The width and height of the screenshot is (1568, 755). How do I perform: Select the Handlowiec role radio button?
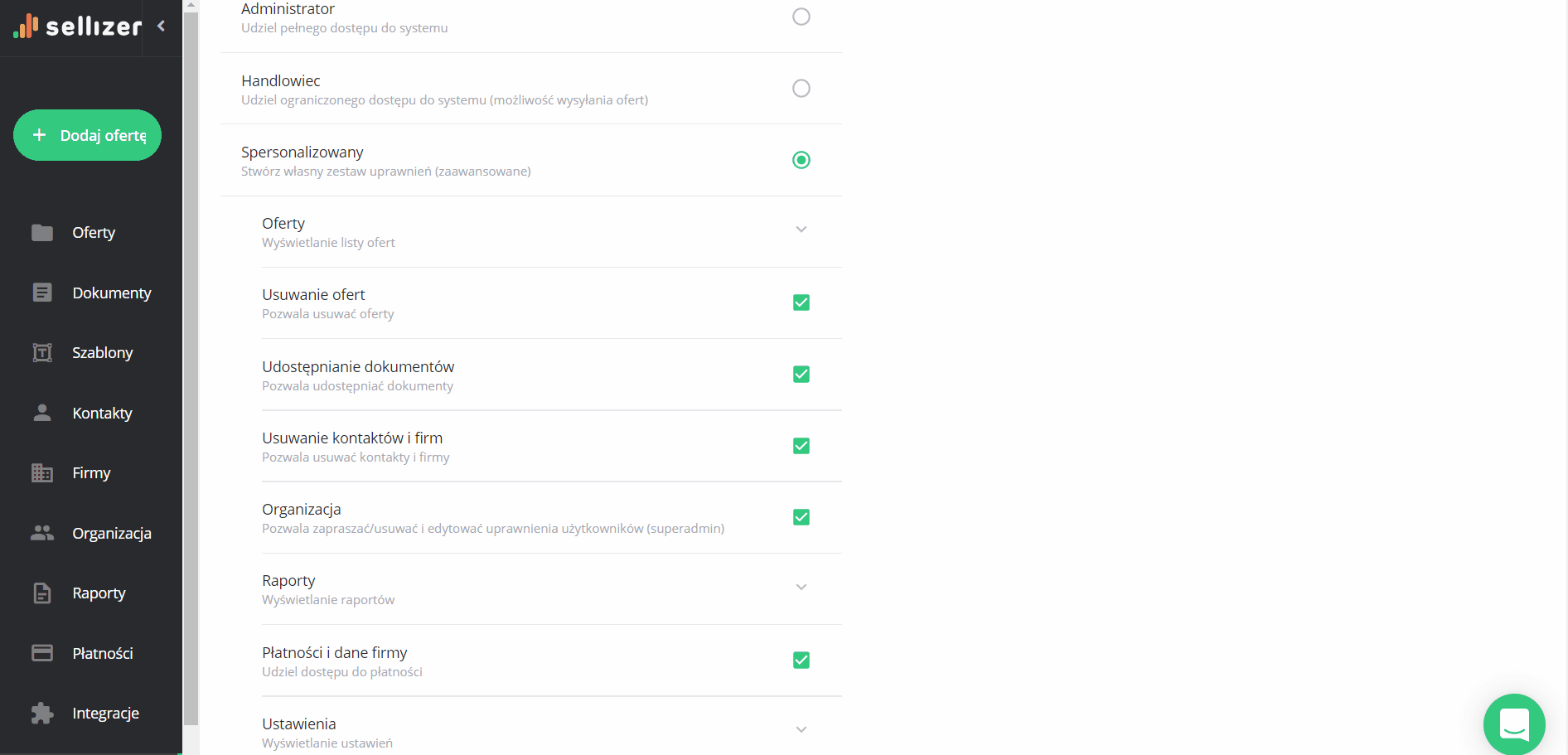pyautogui.click(x=801, y=89)
